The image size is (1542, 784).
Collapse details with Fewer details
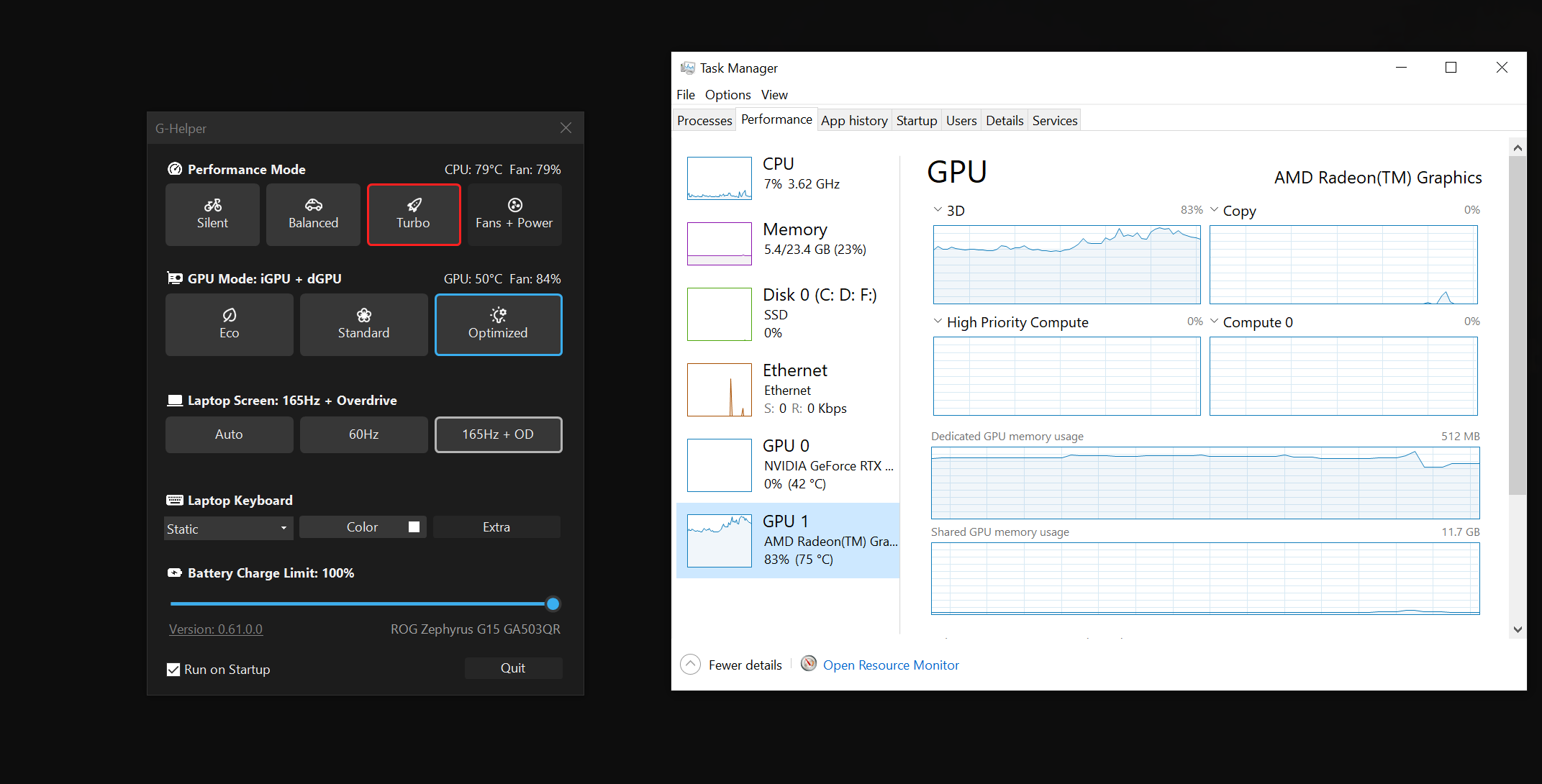[x=730, y=664]
